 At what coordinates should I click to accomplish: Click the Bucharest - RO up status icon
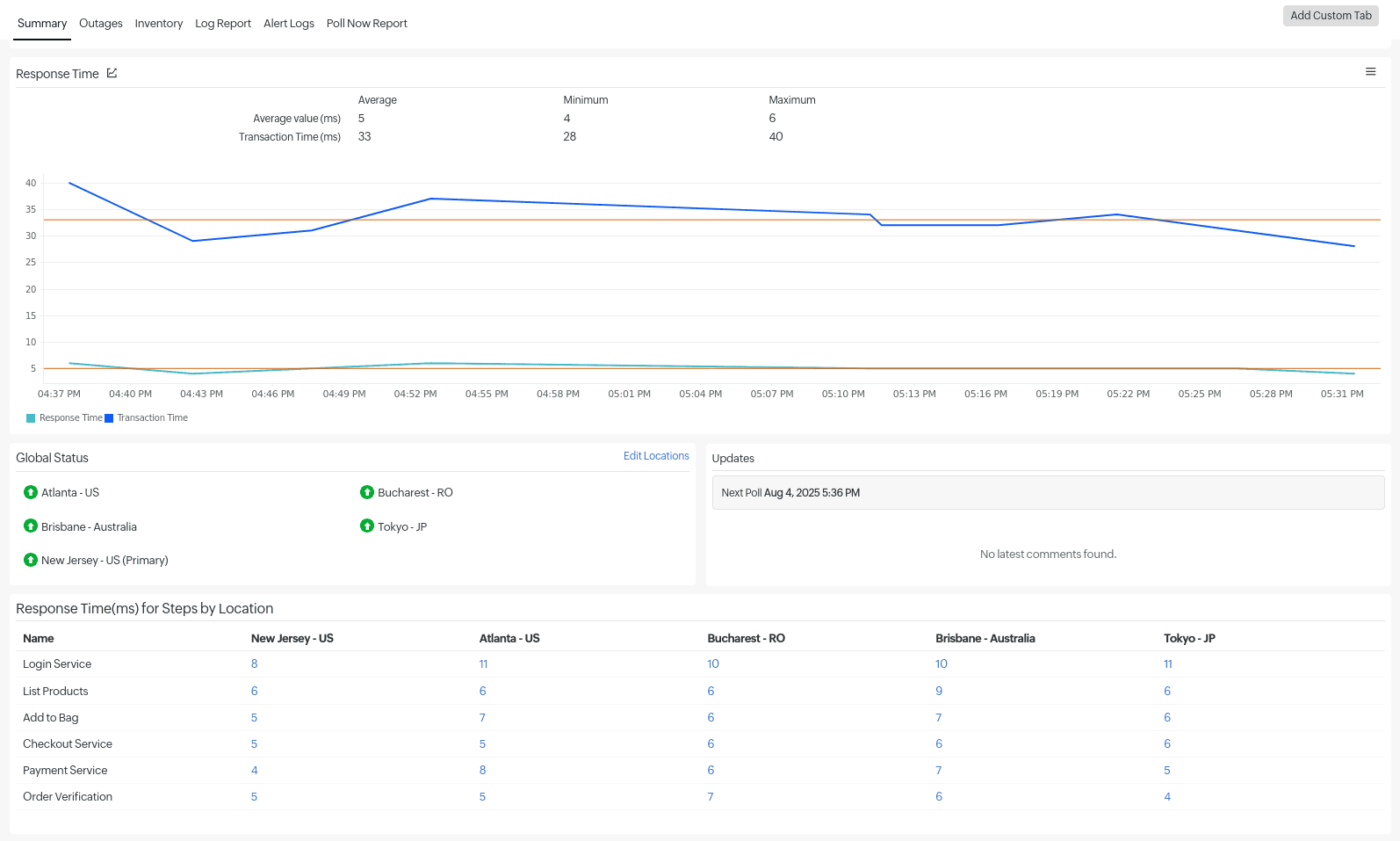point(367,492)
